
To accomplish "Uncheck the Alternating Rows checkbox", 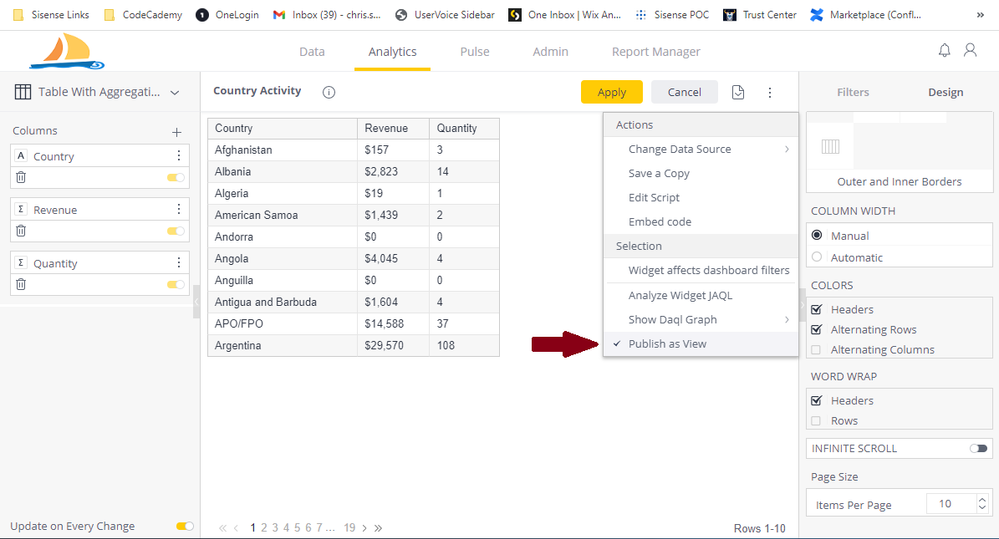I will (x=817, y=329).
